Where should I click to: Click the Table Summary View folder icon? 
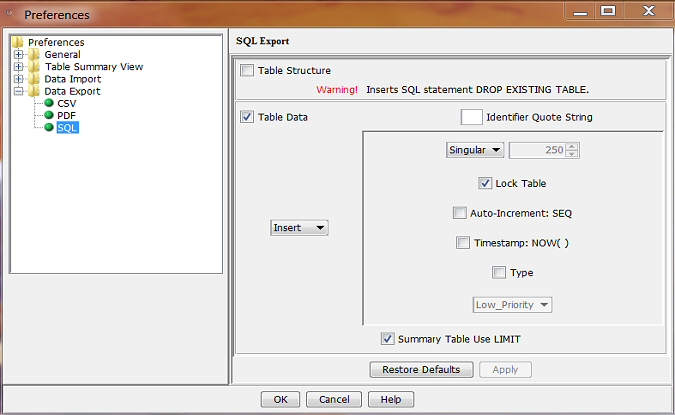[x=34, y=67]
